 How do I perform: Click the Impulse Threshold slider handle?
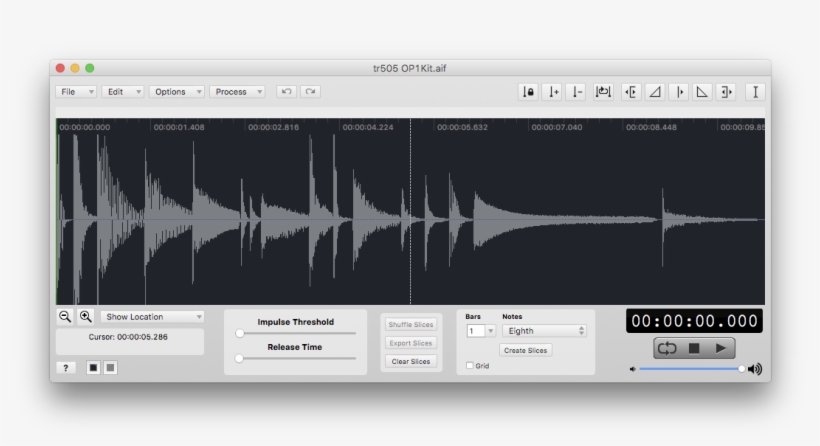(240, 333)
